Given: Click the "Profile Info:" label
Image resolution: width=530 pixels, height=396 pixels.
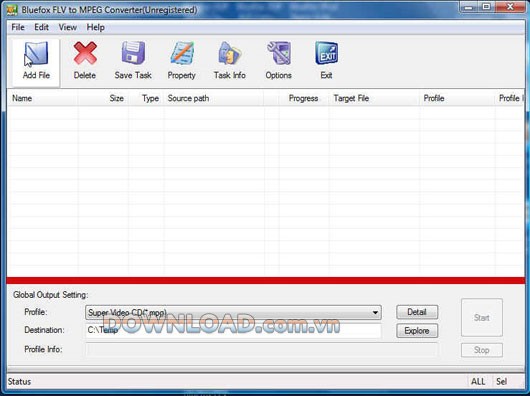Looking at the screenshot, I should coord(43,349).
